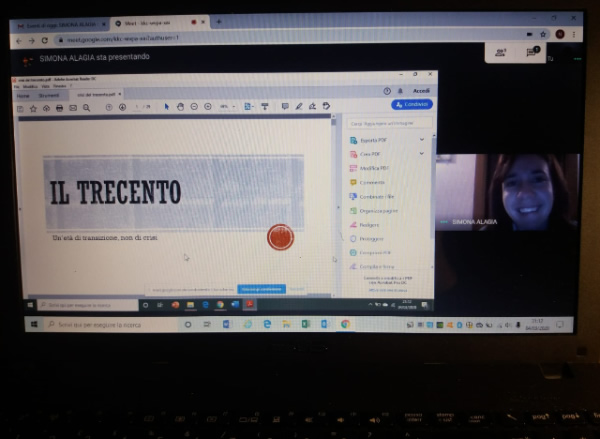This screenshot has height=439, width=600.
Task: Click the Chrome profile avatar
Action: (560, 34)
